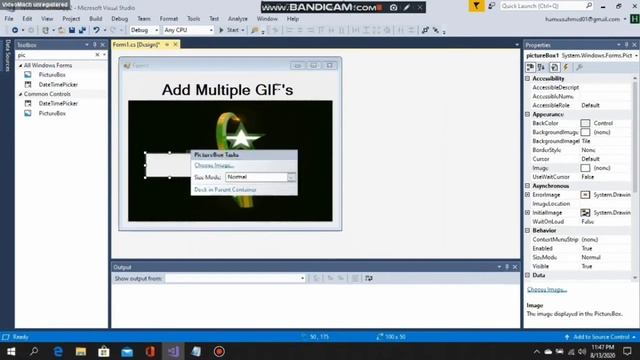Clear the Toolbox search text
Viewport: 640px width, 360px height.
(x=97, y=55)
